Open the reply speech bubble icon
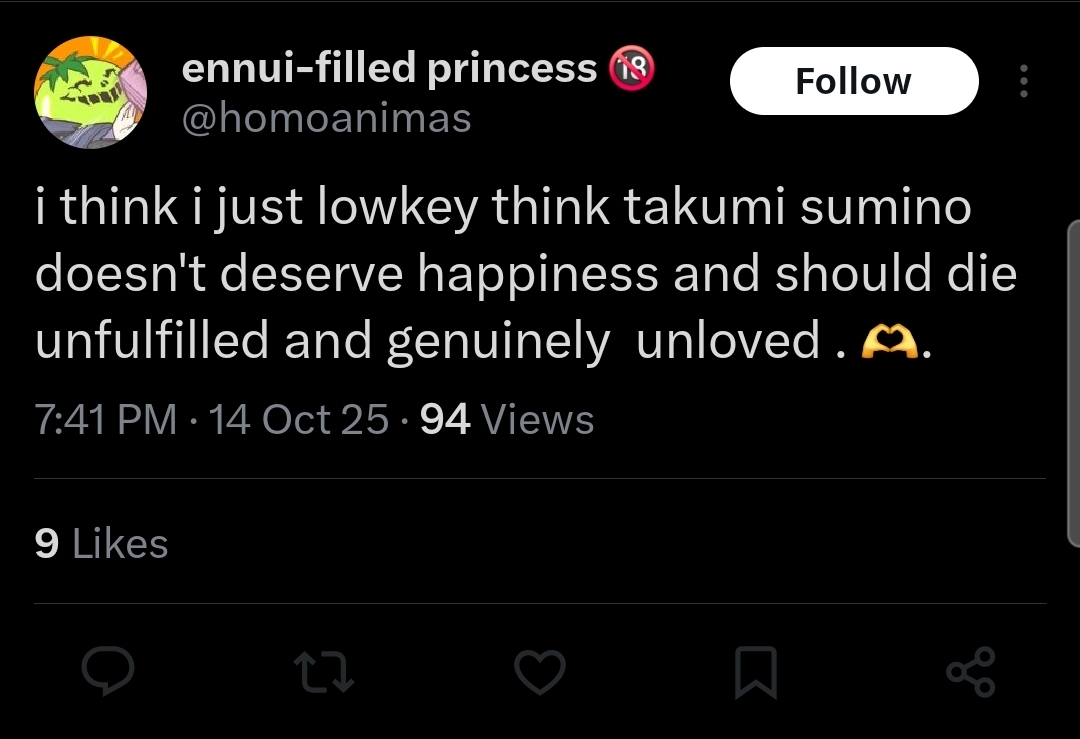The image size is (1080, 739). (x=107, y=671)
